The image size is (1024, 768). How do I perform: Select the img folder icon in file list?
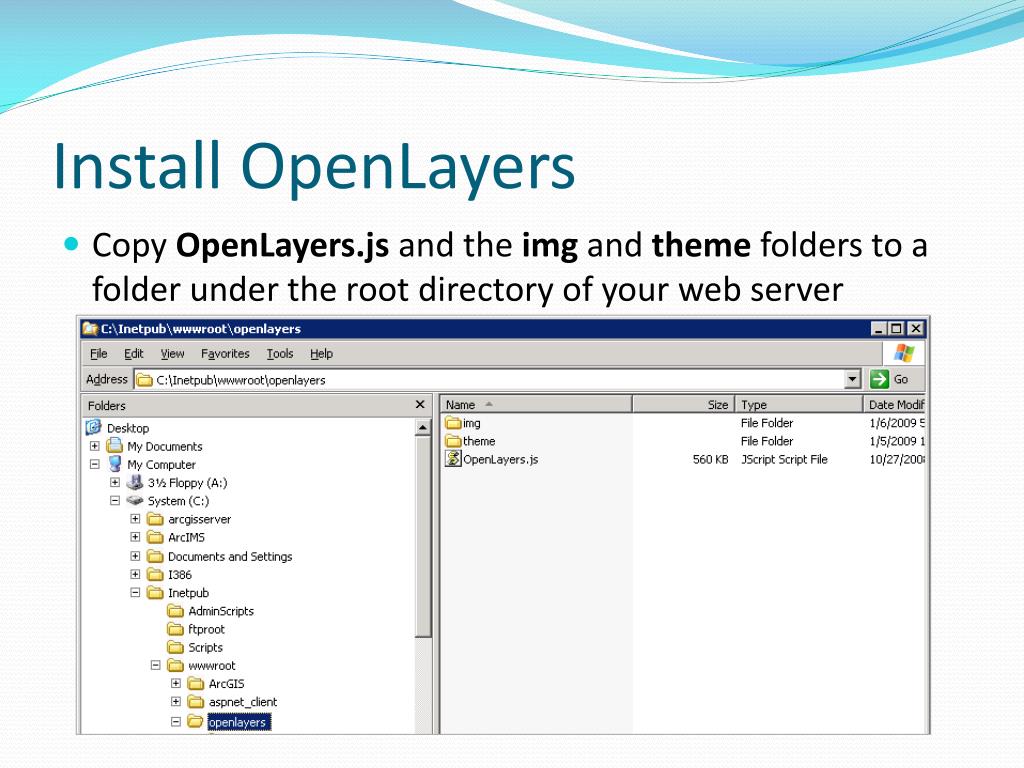point(453,423)
